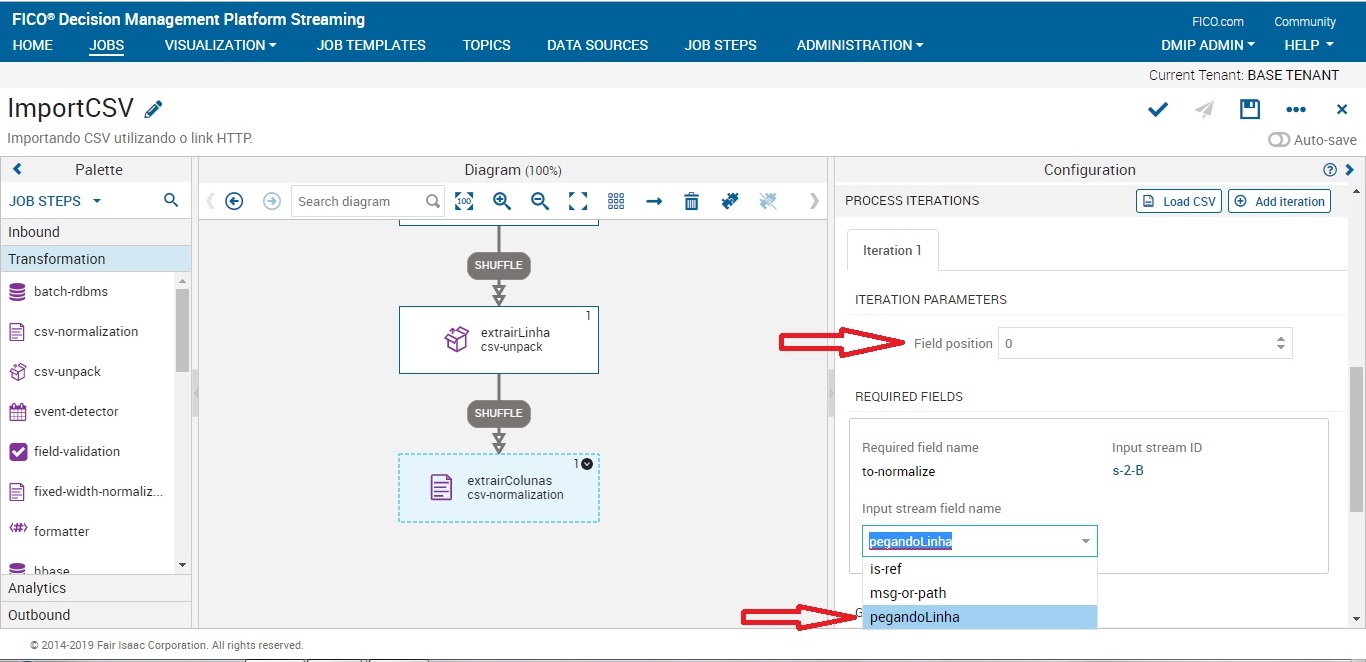
Task: Select pegandoLinha from the input stream dropdown
Action: click(x=914, y=617)
